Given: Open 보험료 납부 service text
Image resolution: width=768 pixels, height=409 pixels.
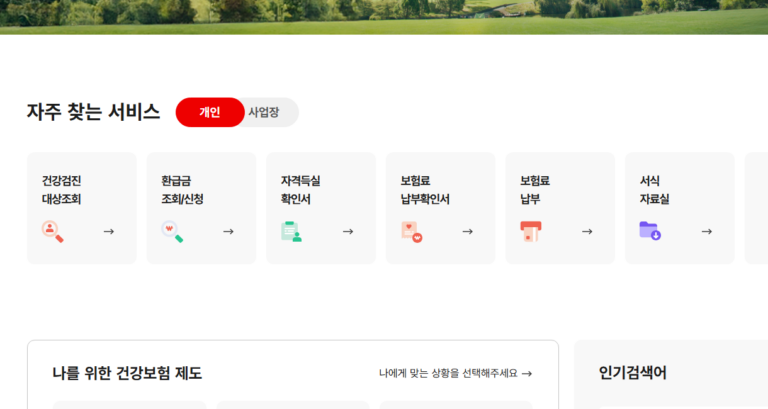Looking at the screenshot, I should (x=534, y=190).
